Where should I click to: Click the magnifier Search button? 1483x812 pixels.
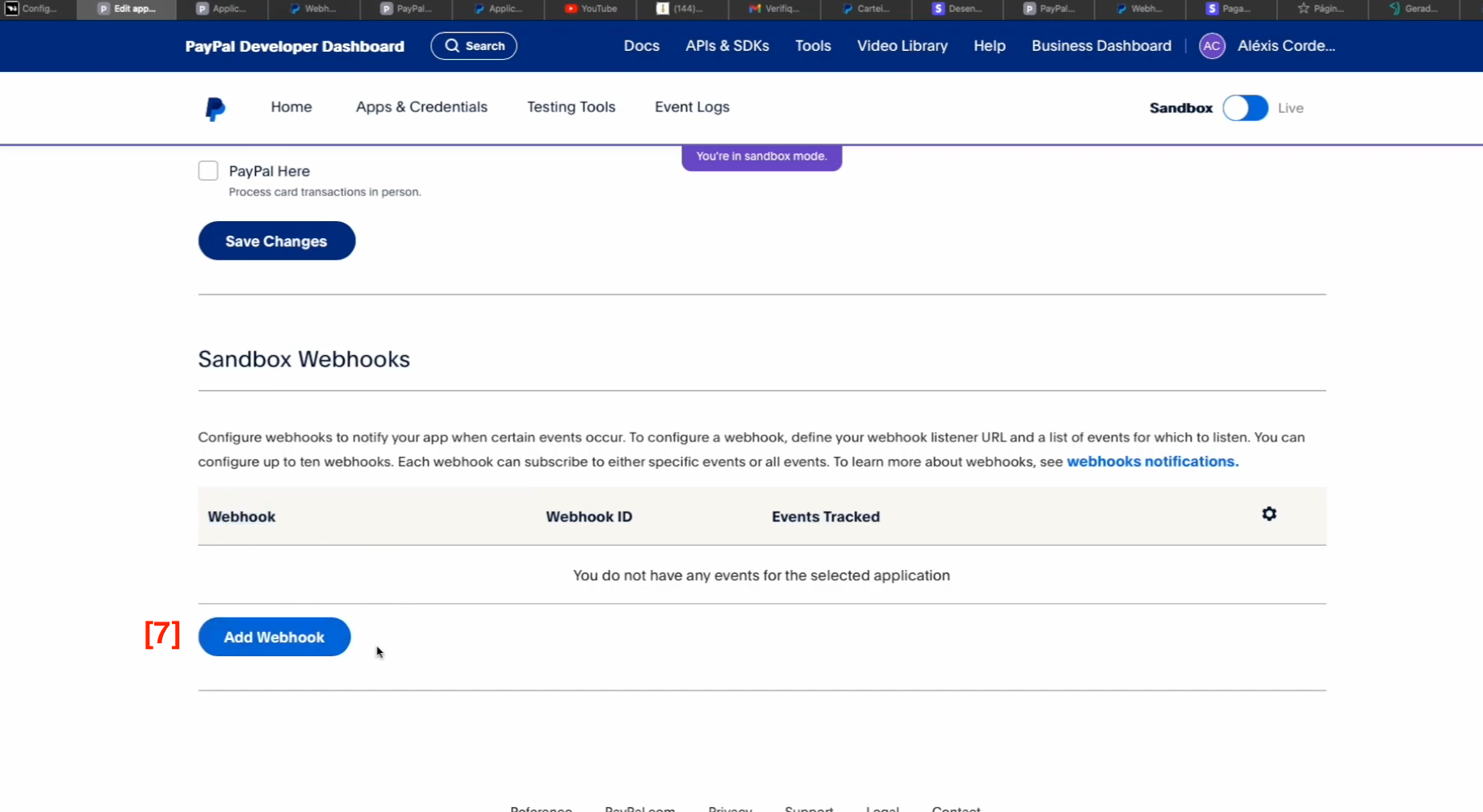click(x=474, y=46)
